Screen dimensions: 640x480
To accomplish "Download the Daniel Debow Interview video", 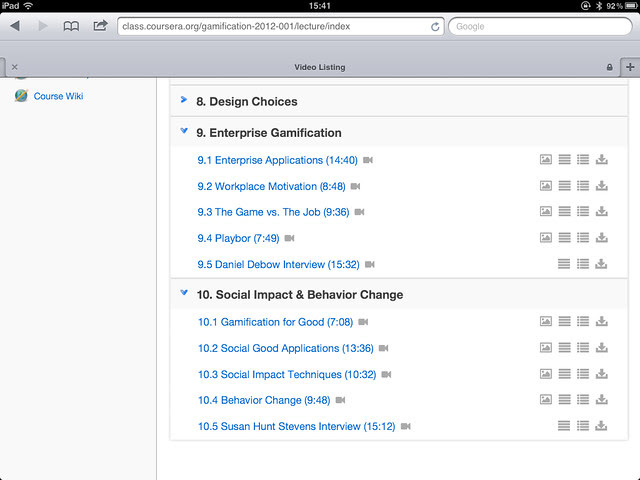I will [601, 264].
